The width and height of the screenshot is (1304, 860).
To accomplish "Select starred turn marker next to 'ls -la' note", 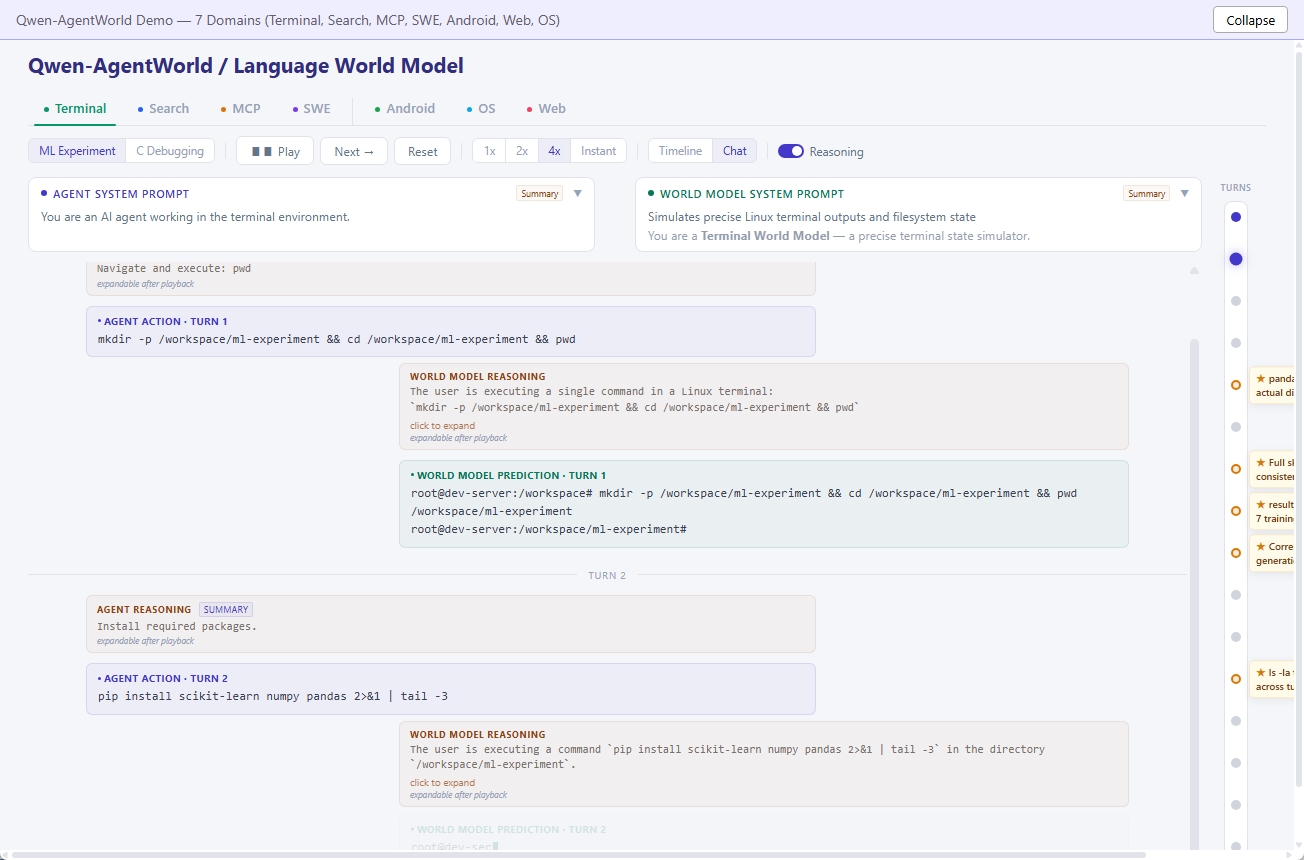I will click(1236, 679).
